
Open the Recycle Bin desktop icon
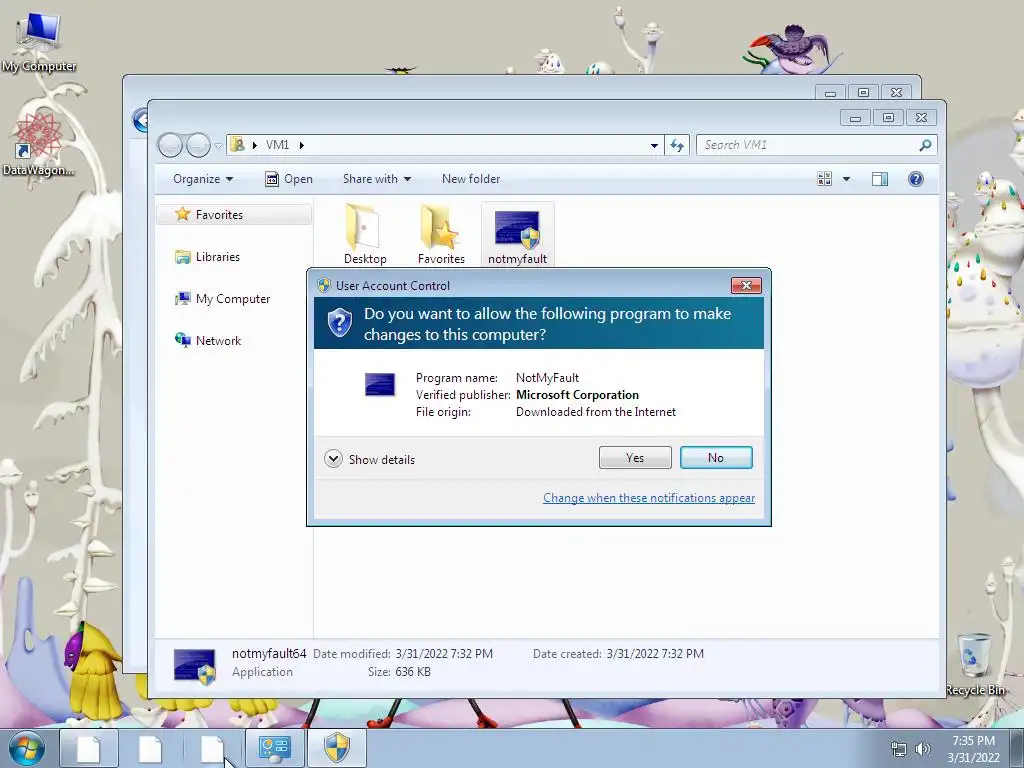[x=975, y=664]
